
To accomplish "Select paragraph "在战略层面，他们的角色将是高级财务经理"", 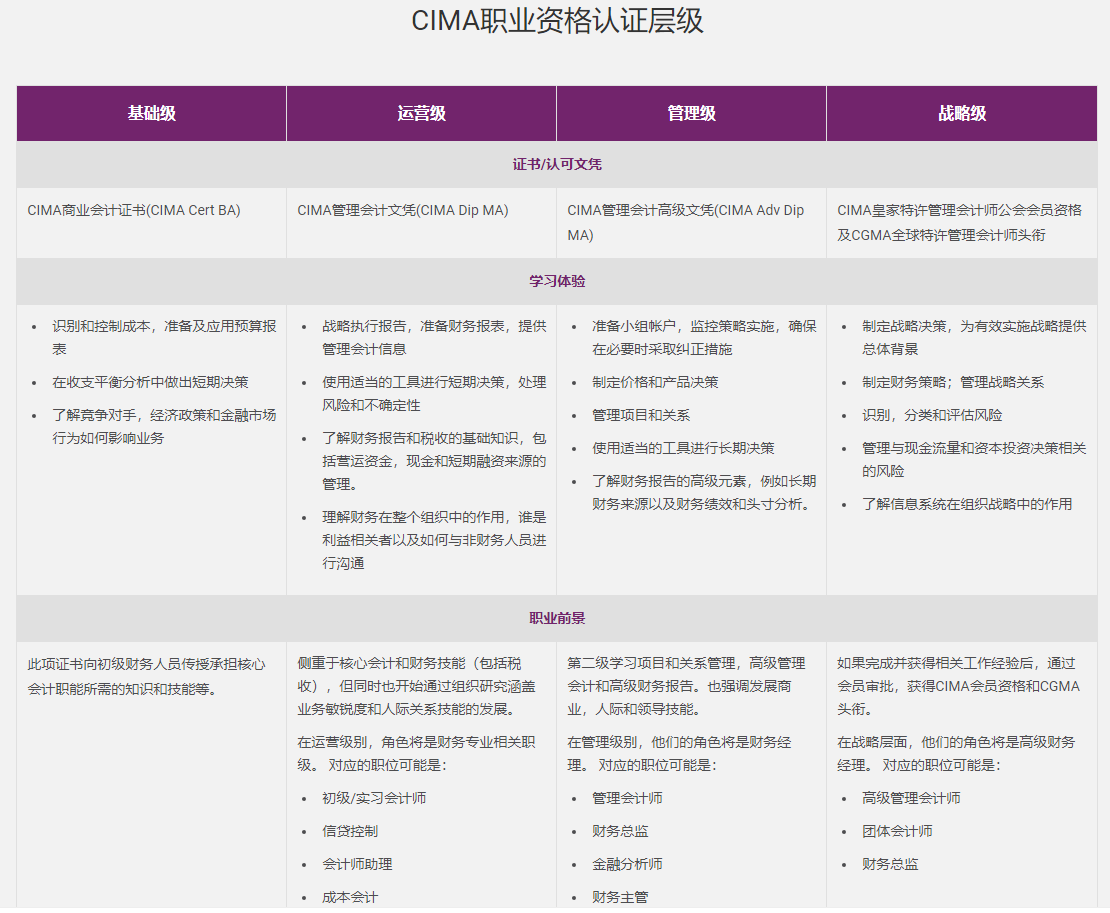I will pos(956,754).
